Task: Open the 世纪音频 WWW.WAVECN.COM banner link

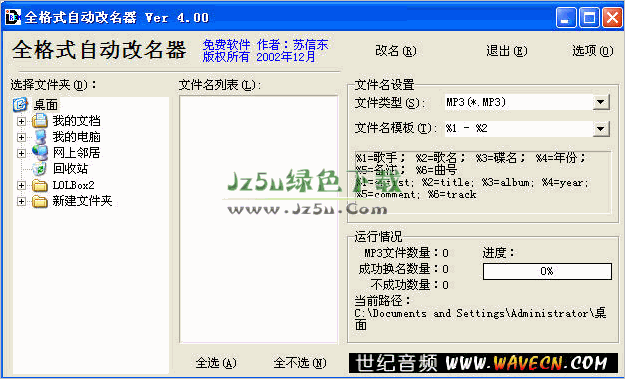Action: pyautogui.click(x=483, y=363)
